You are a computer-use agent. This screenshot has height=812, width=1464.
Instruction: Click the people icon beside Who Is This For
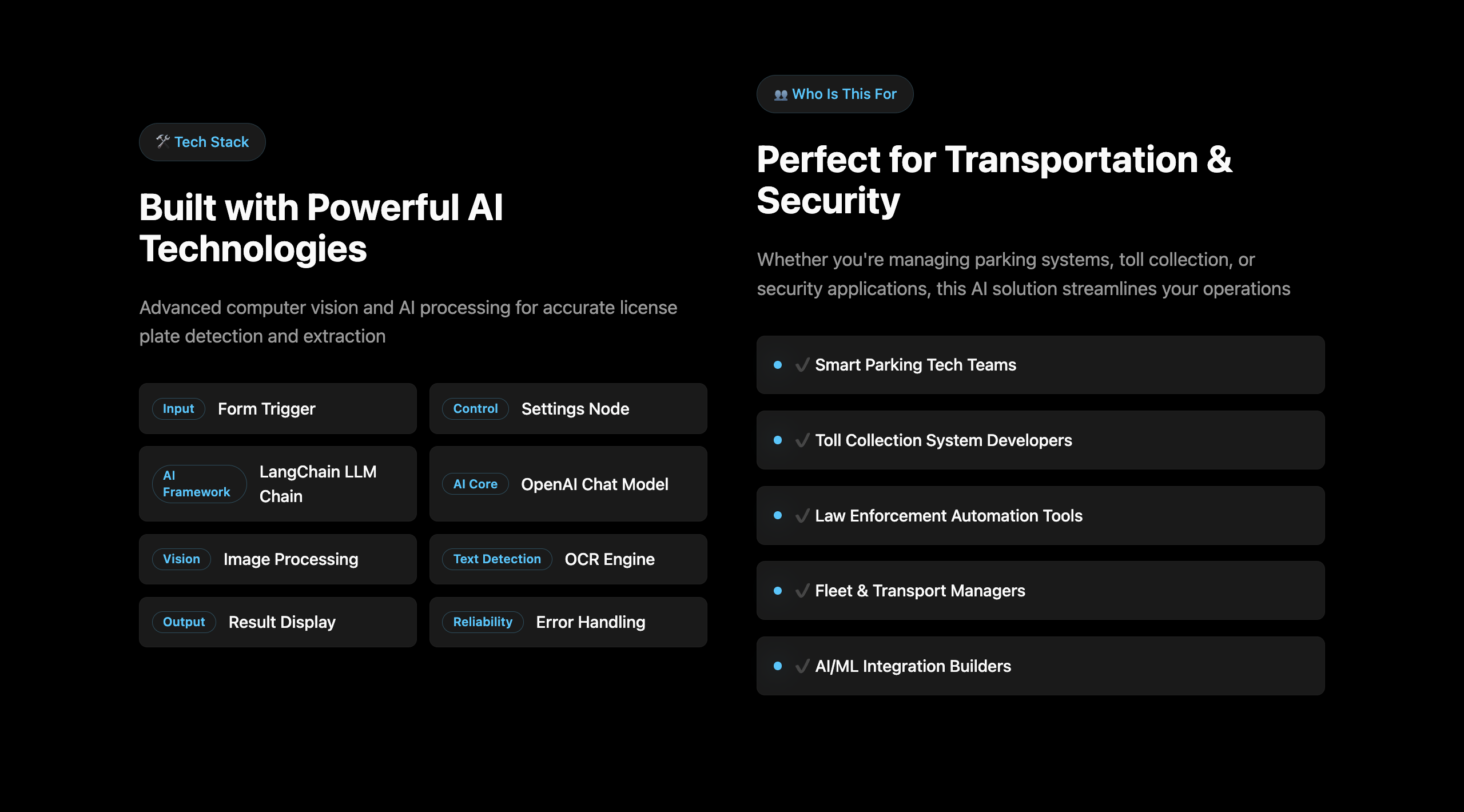(781, 95)
